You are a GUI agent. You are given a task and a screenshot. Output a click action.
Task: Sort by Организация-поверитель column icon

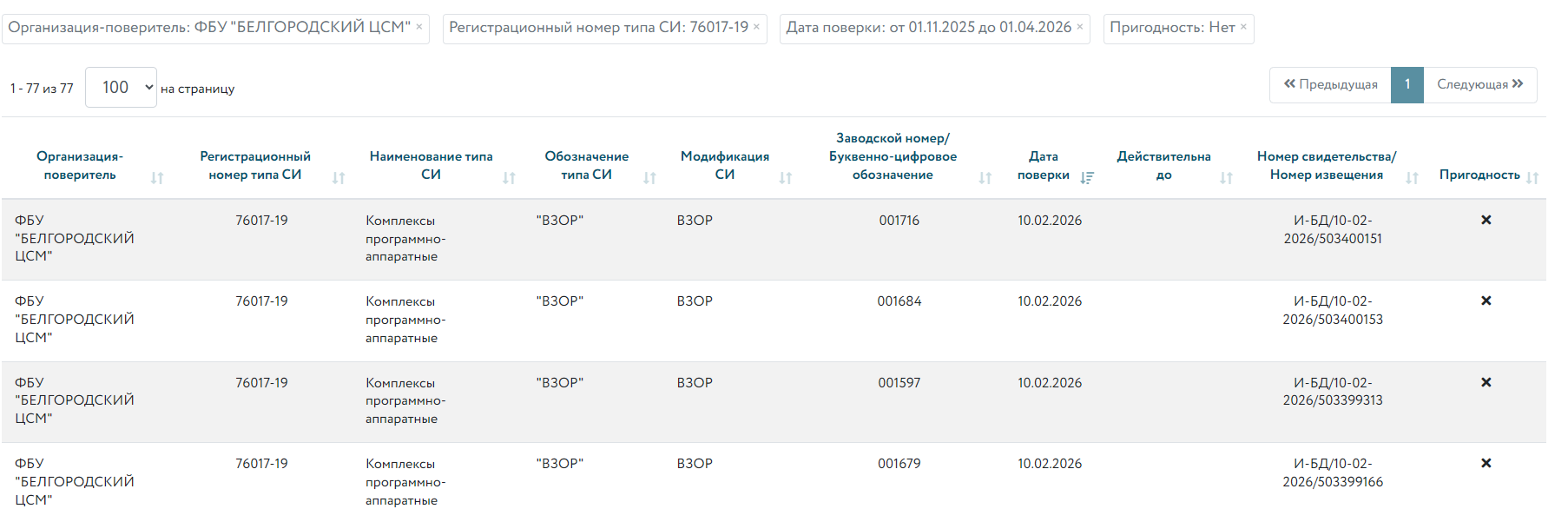pyautogui.click(x=157, y=178)
